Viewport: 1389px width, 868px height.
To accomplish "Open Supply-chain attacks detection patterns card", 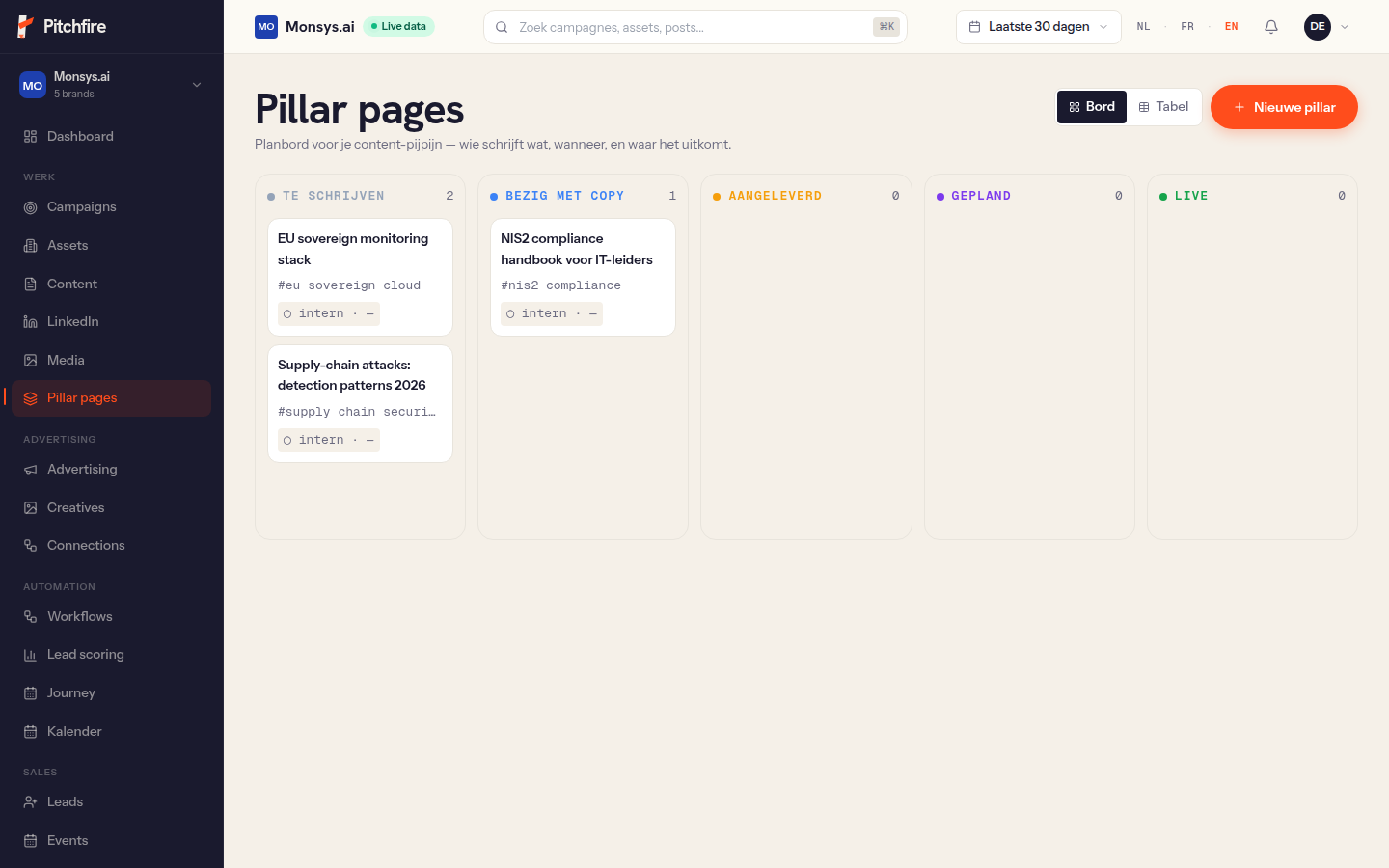I will pyautogui.click(x=360, y=404).
